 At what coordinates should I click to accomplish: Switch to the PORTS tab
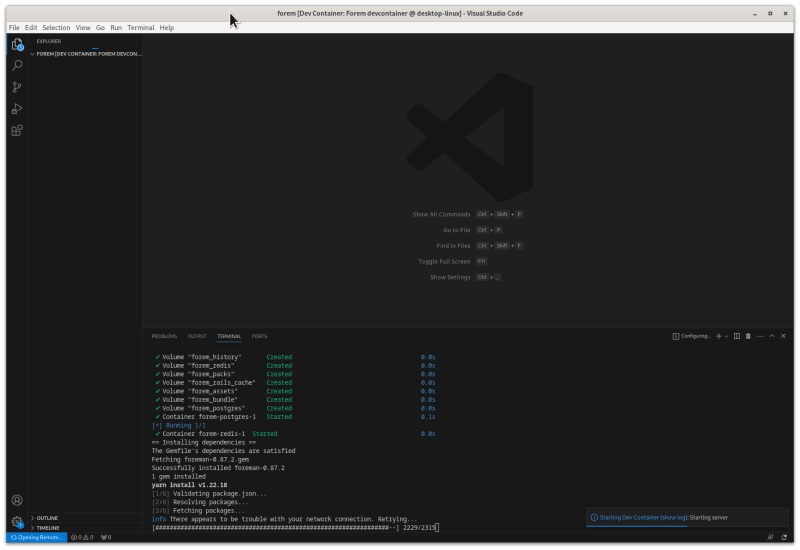coord(259,336)
